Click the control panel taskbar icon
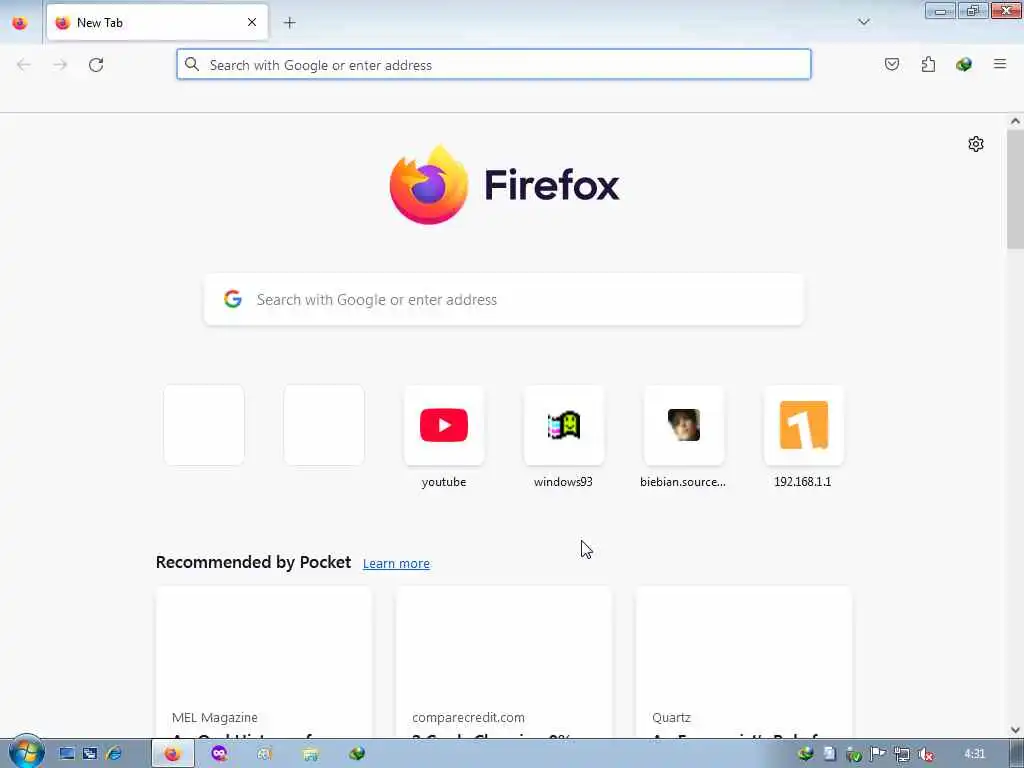1024x768 pixels. tap(264, 754)
